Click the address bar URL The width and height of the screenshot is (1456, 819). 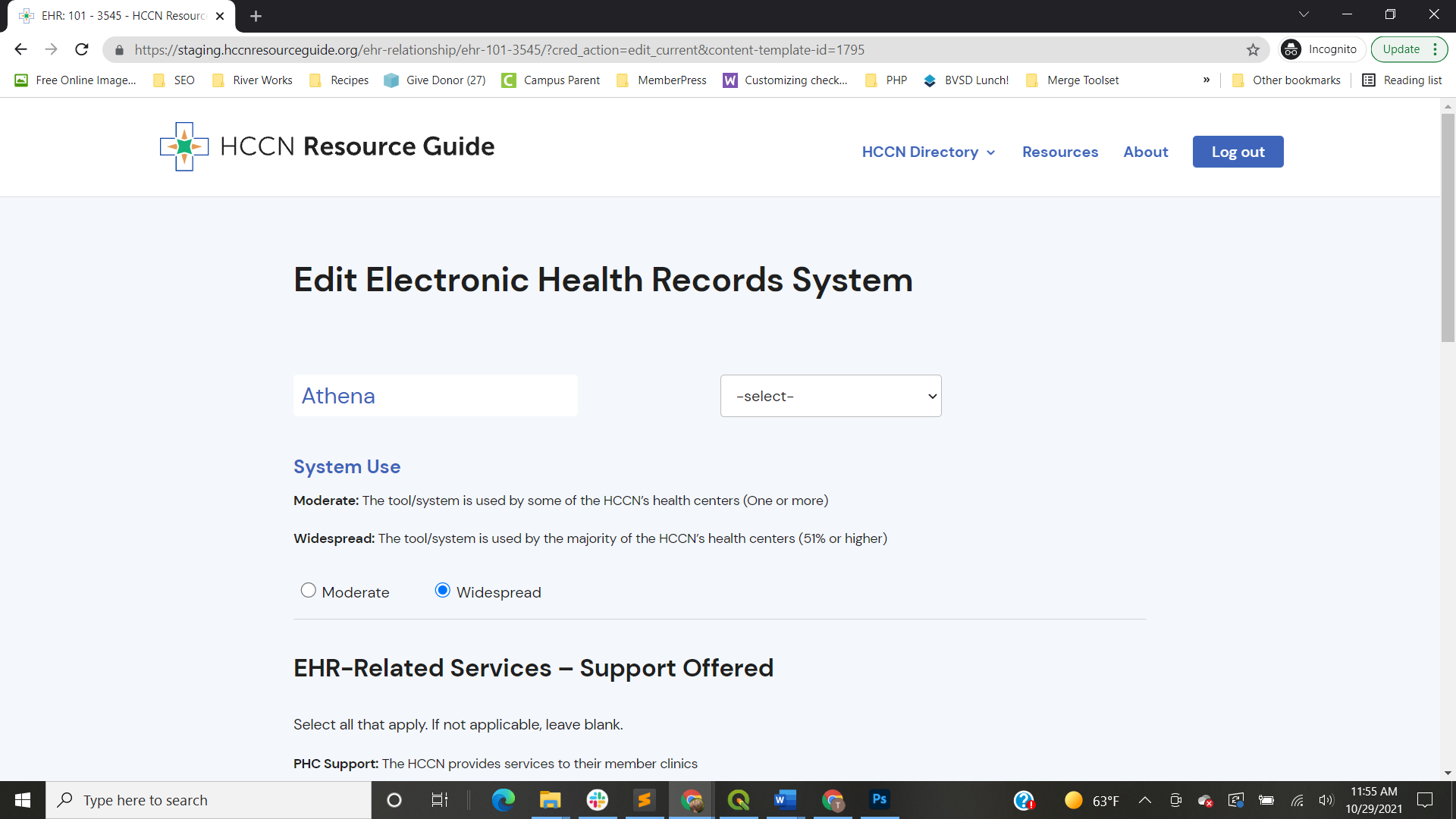pos(499,50)
